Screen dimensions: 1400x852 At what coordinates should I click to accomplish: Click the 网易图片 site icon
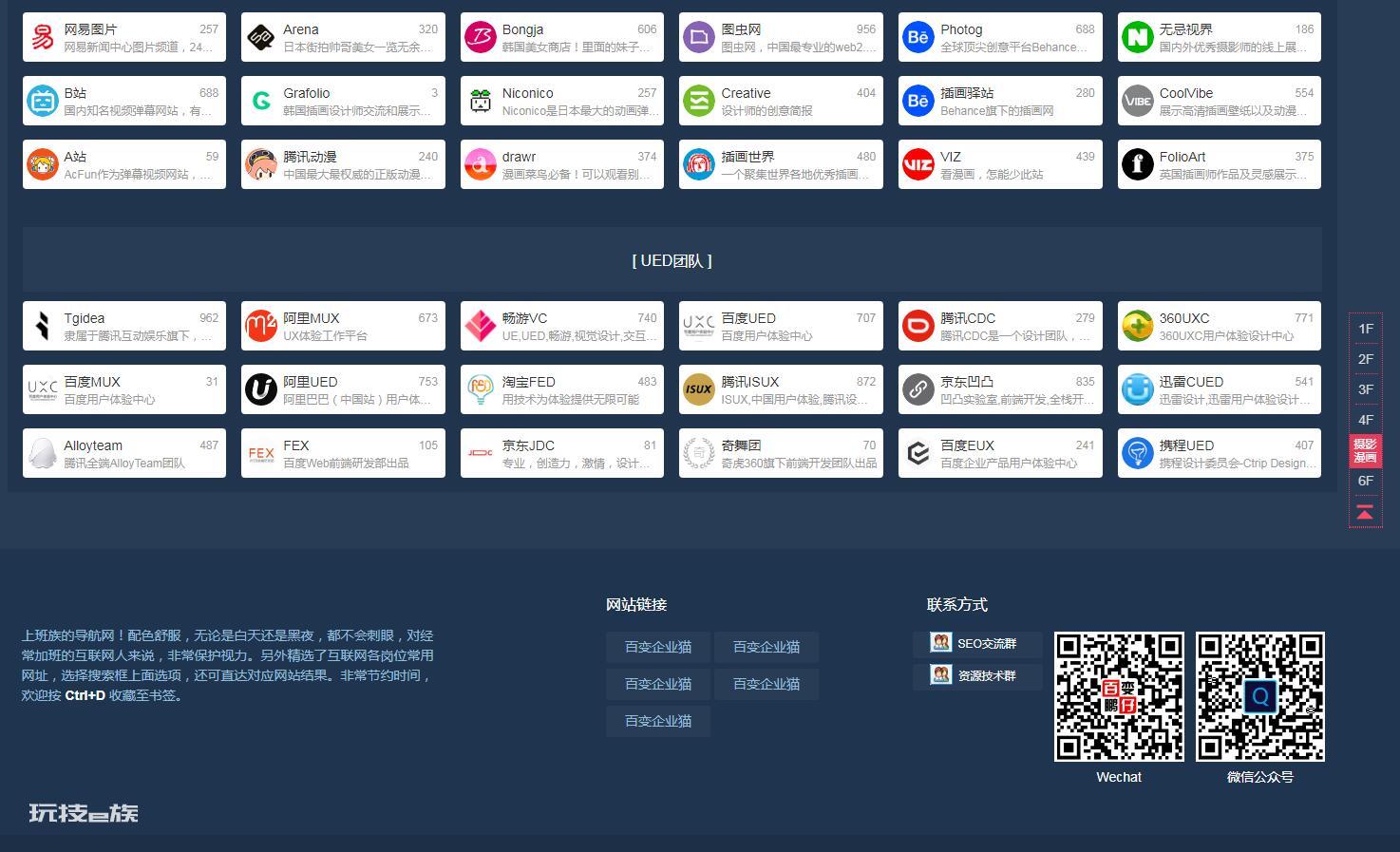tap(43, 37)
